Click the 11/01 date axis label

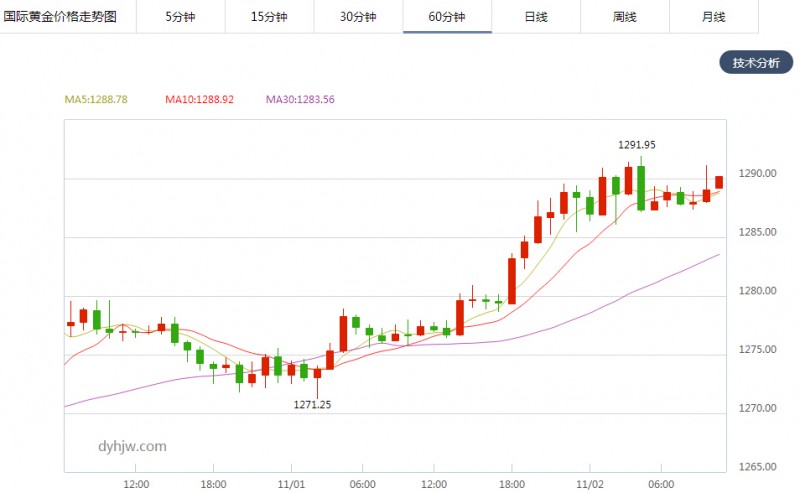tap(291, 484)
